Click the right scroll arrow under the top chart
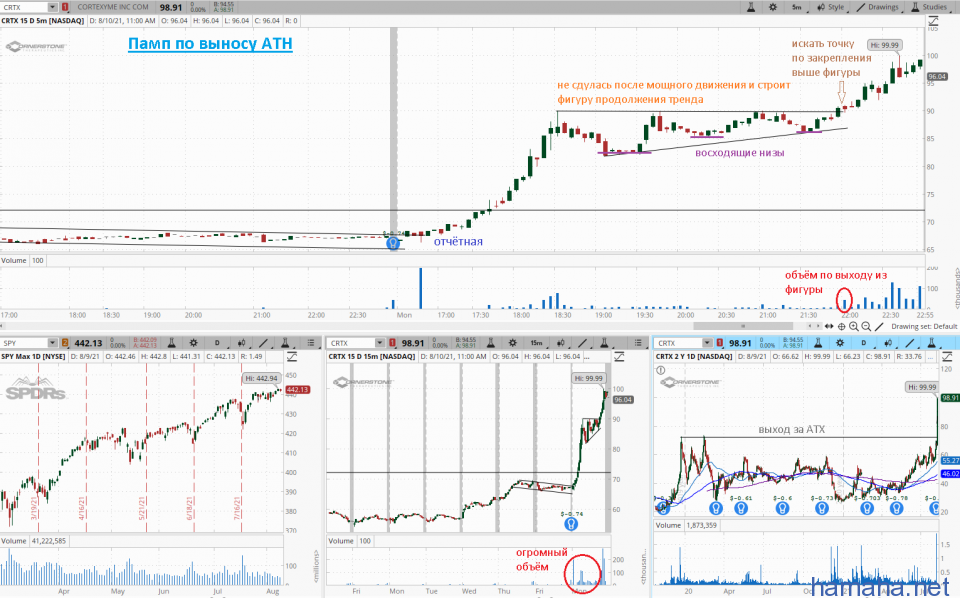This screenshot has height=598, width=960. point(819,326)
